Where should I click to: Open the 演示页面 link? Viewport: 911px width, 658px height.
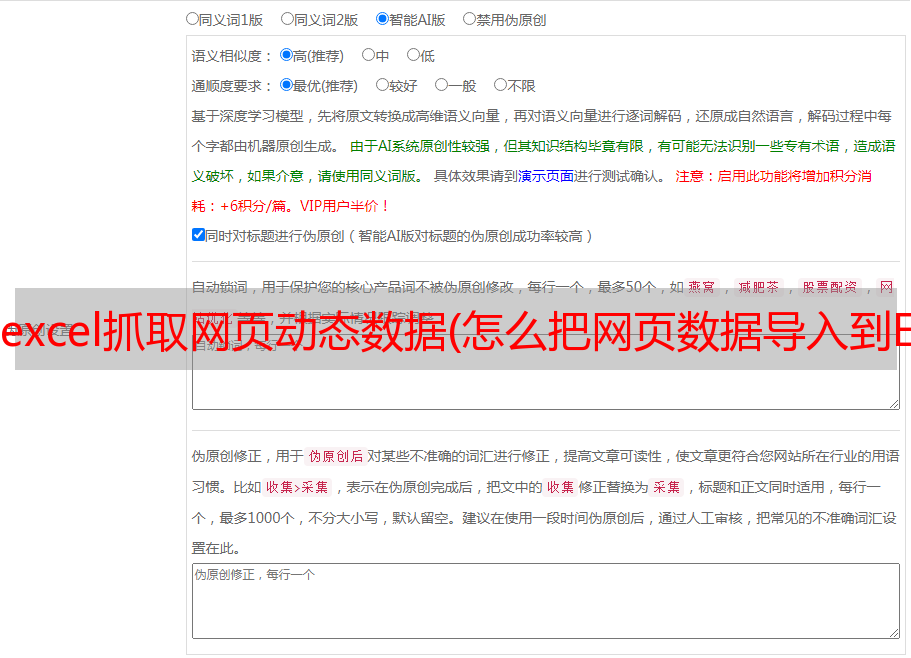coord(546,176)
